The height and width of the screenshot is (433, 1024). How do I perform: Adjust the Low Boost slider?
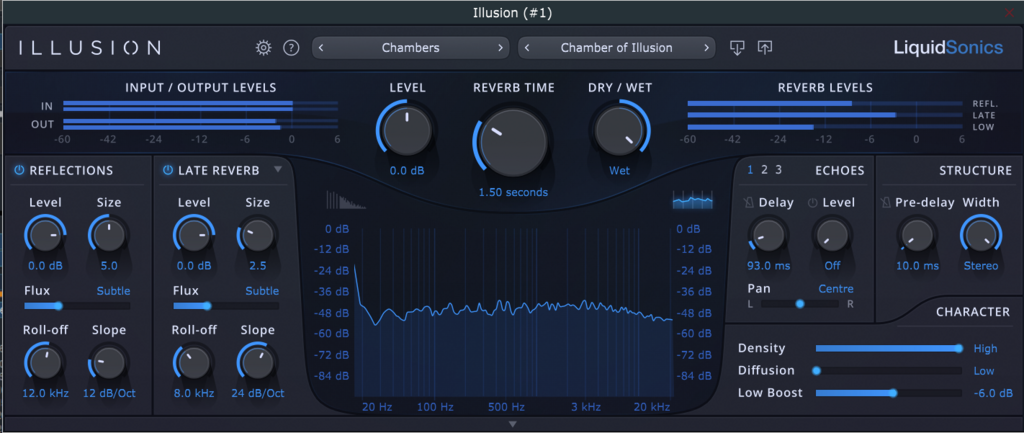(889, 393)
